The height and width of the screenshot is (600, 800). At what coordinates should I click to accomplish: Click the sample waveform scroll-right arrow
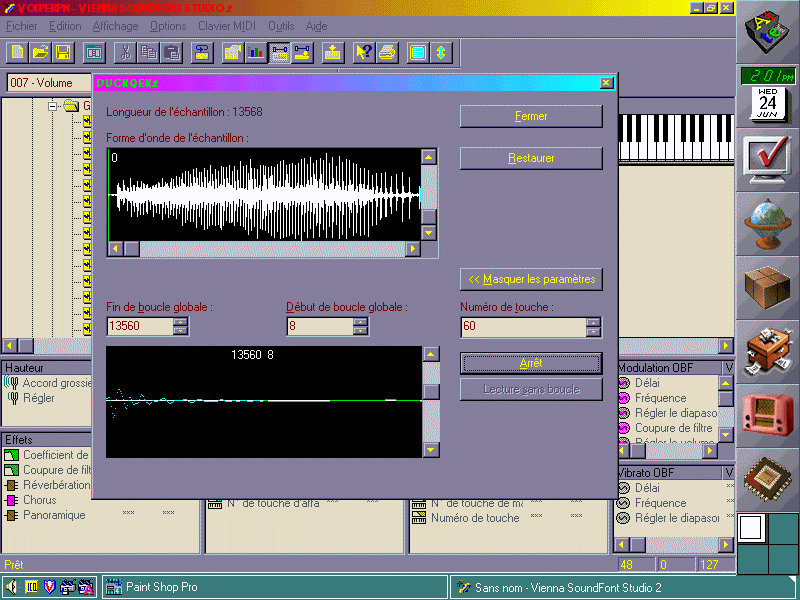pyautogui.click(x=413, y=248)
